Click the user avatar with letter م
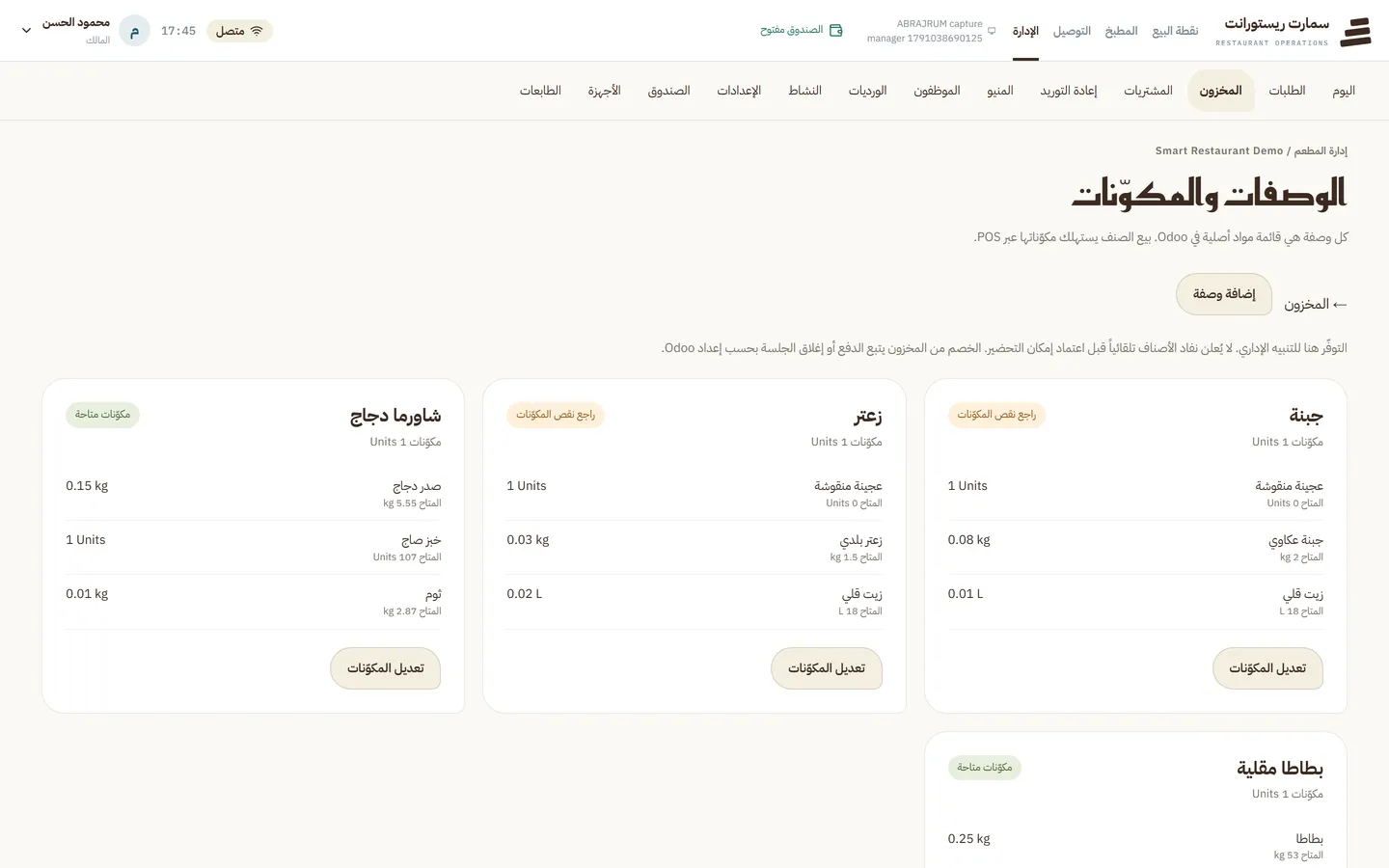Image resolution: width=1389 pixels, height=868 pixels. 134,31
